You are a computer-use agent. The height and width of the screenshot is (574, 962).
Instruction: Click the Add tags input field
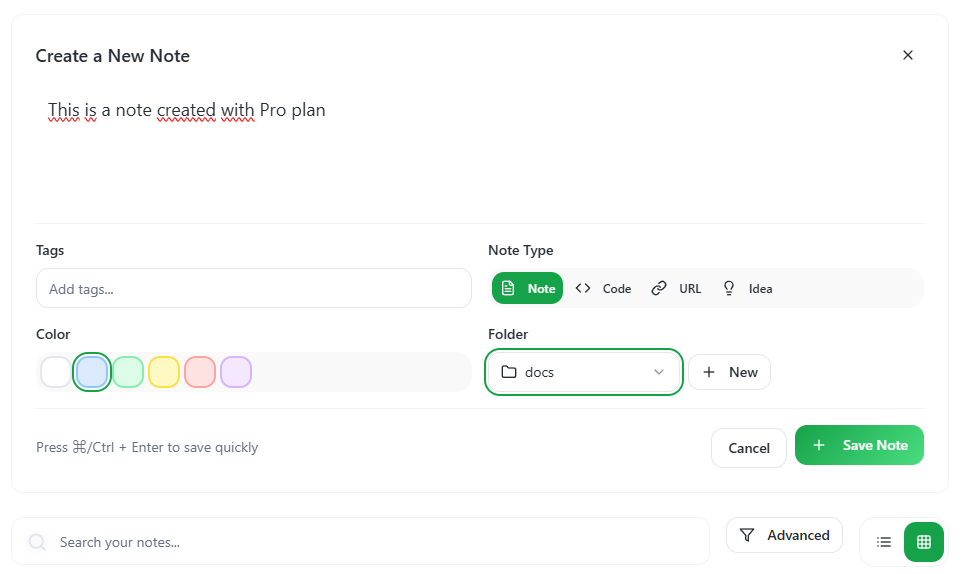point(253,289)
